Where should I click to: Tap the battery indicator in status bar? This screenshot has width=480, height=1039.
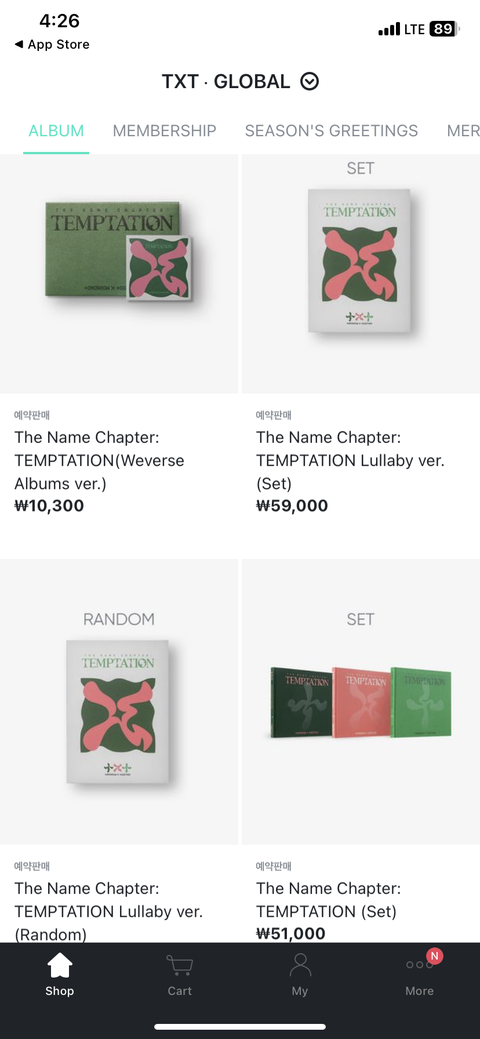[x=444, y=29]
